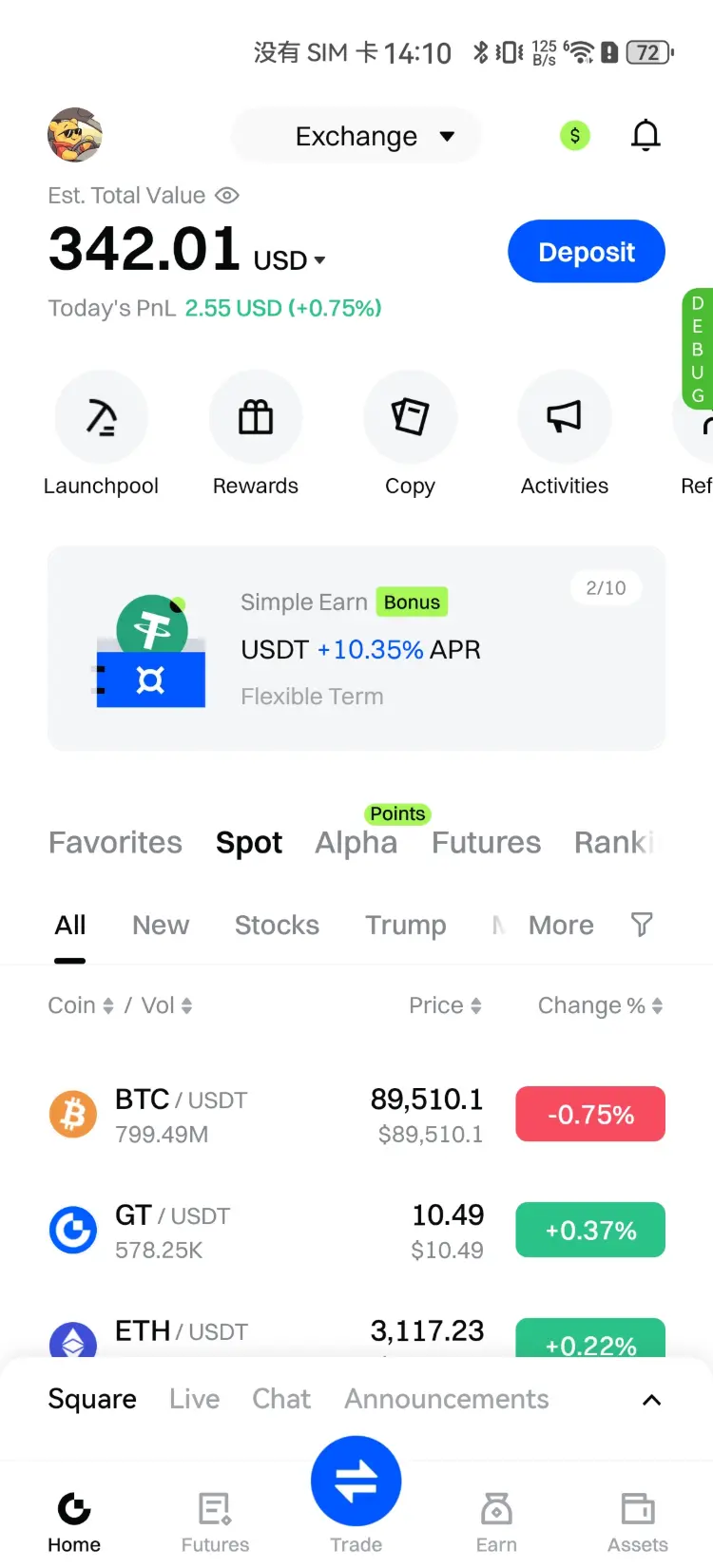The width and height of the screenshot is (713, 1568).
Task: Toggle total value visibility eye
Action: (x=226, y=196)
